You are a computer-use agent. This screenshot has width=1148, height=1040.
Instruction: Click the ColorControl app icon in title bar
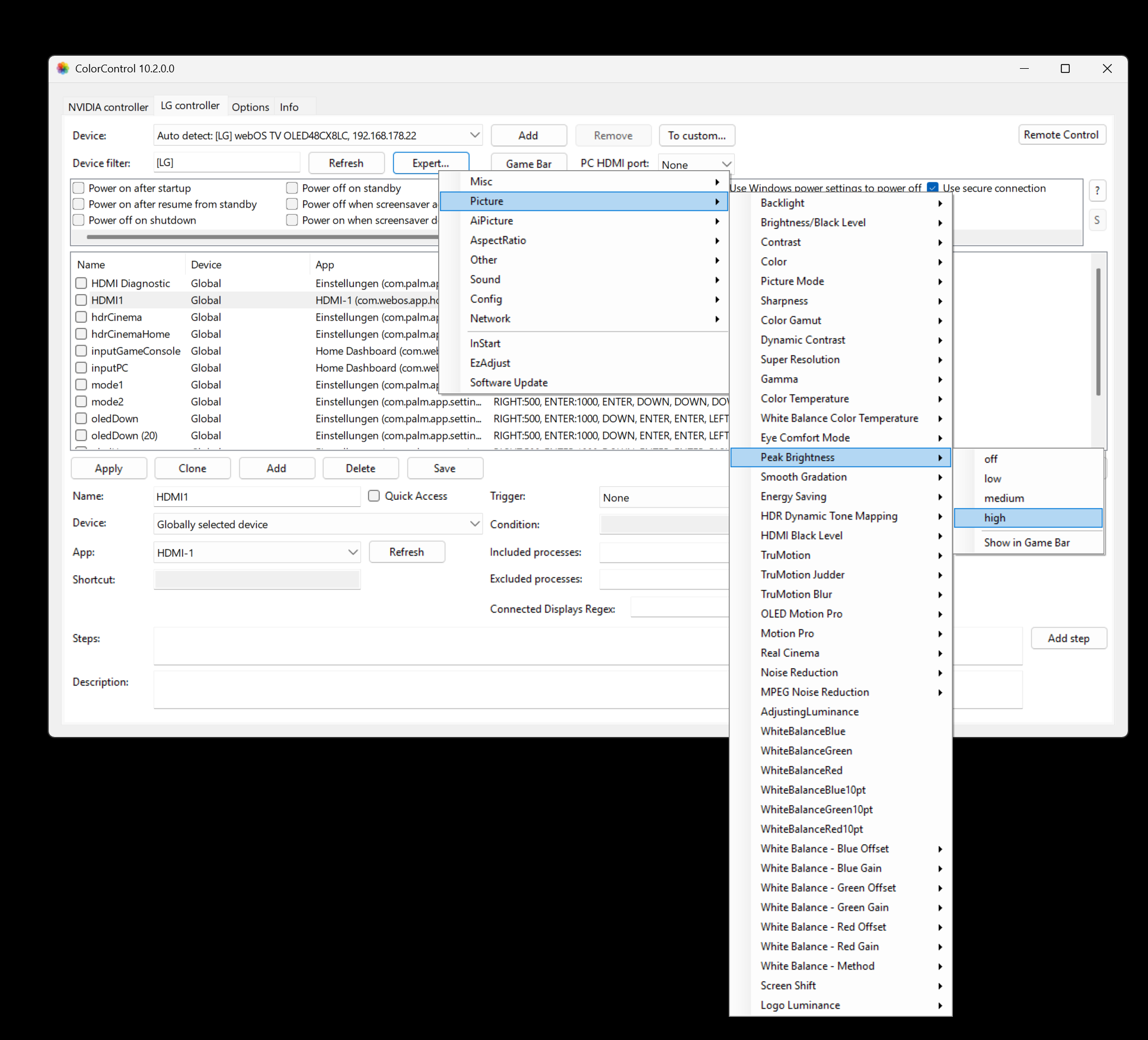click(x=63, y=68)
